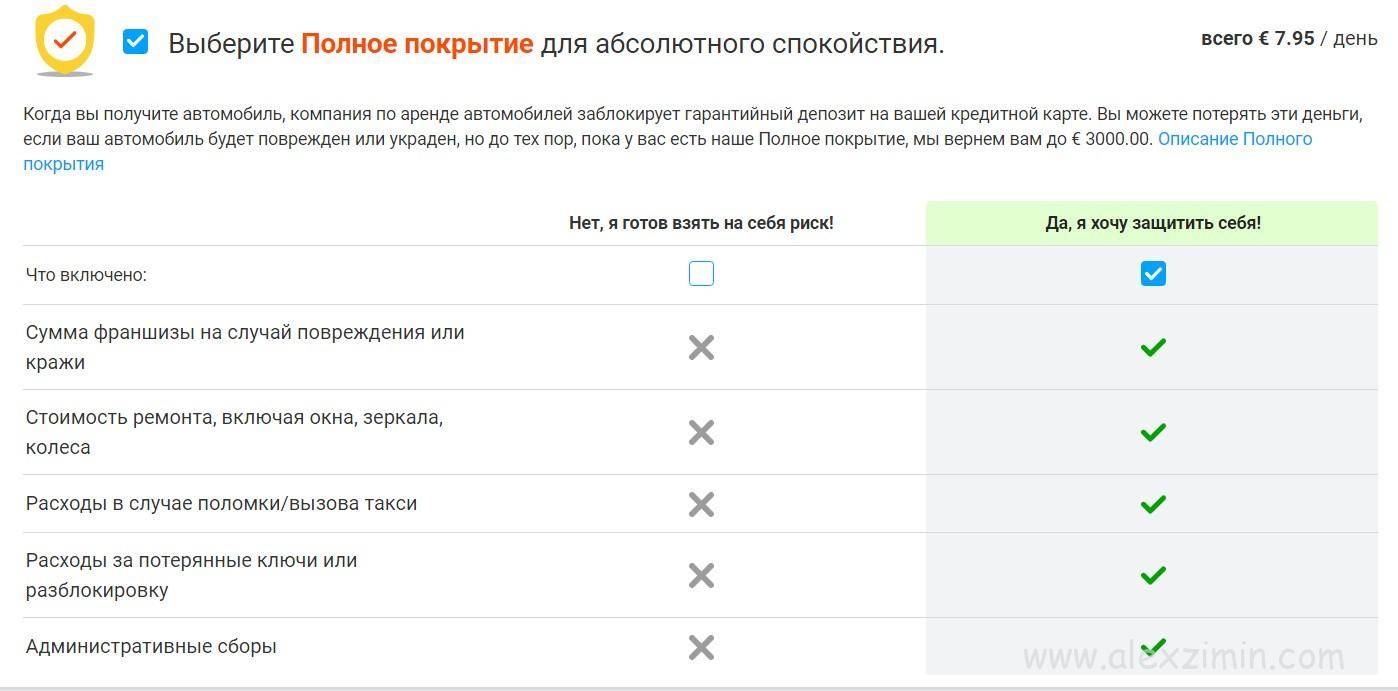Toggle the Полное покрытие checkbox in header
Image resolution: width=1398 pixels, height=691 pixels.
[135, 42]
